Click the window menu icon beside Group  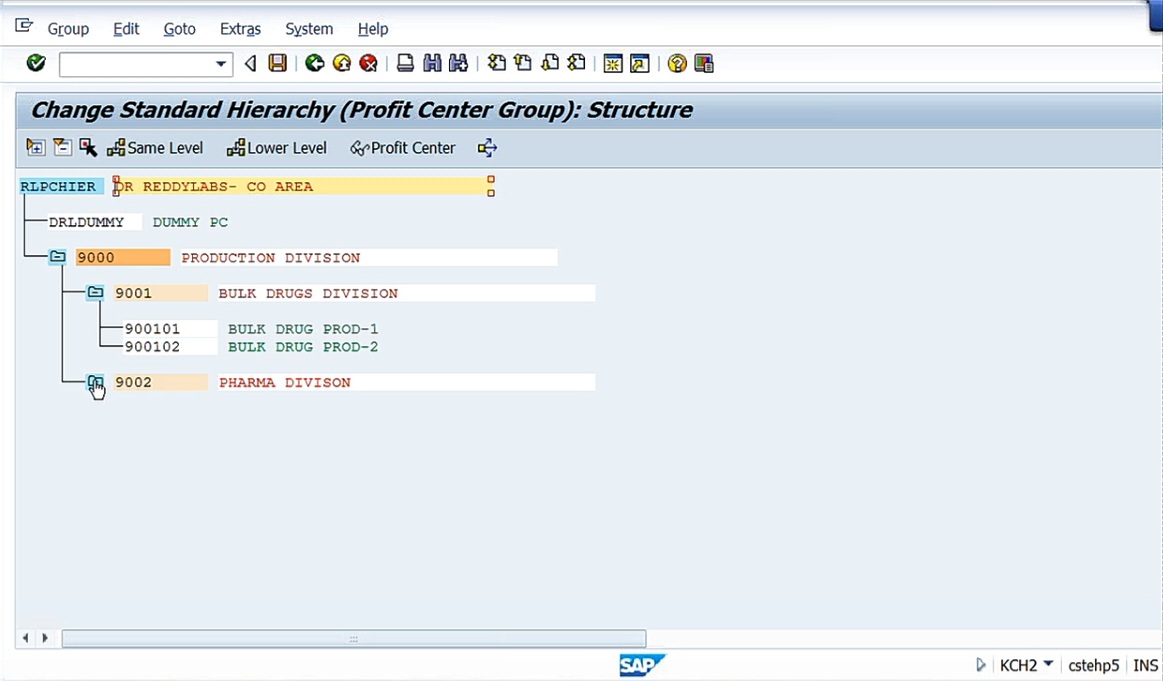[24, 26]
